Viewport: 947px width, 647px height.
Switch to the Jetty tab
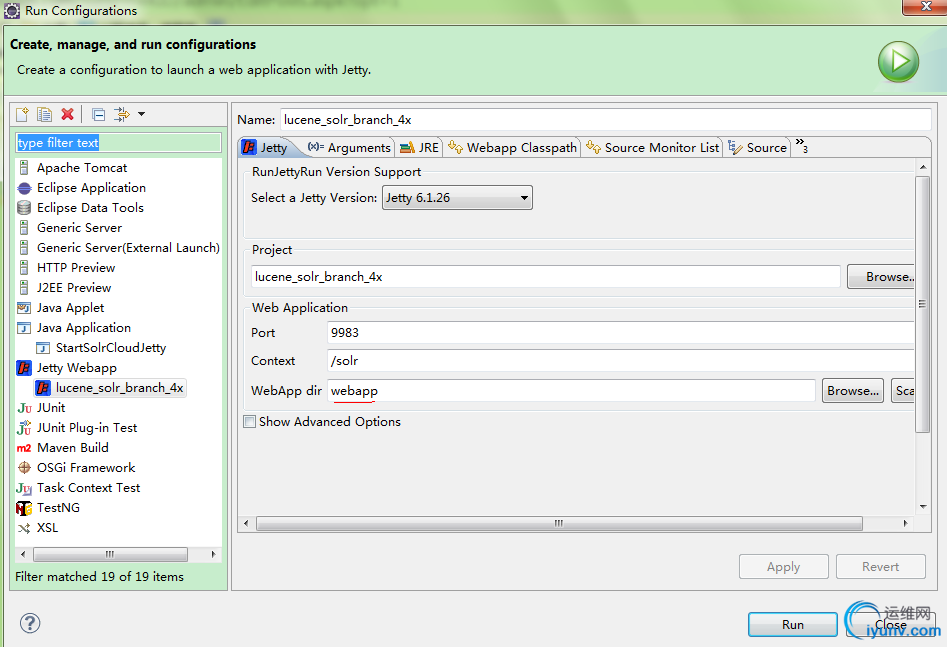(x=265, y=147)
